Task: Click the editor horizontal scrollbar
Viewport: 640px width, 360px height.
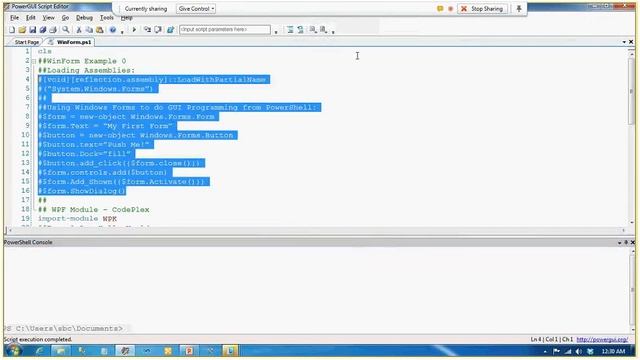Action: coord(316,231)
